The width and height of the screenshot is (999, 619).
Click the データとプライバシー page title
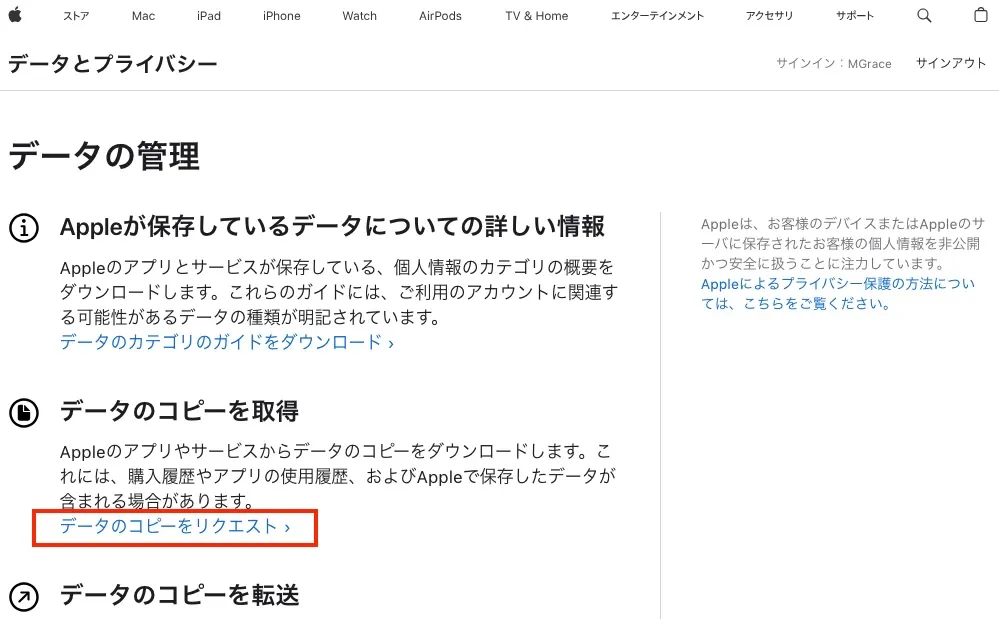pos(113,64)
